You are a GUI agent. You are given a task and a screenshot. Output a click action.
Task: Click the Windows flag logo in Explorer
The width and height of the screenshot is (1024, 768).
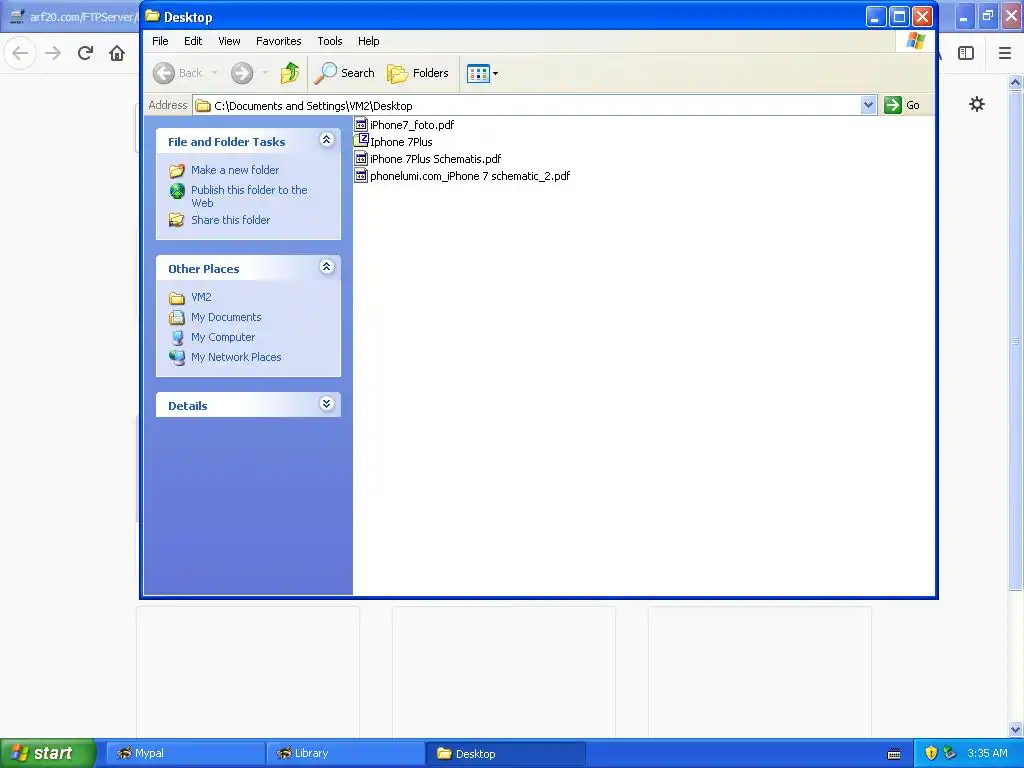point(916,41)
